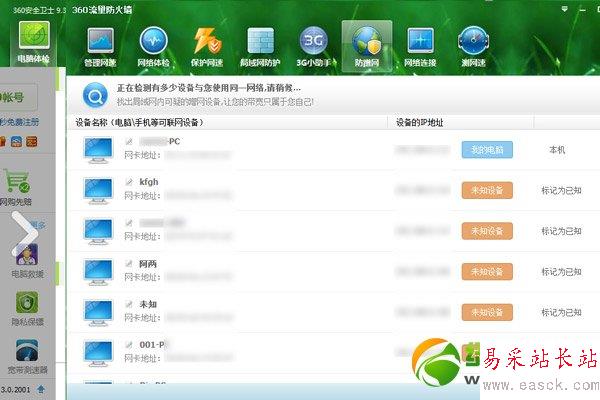The width and height of the screenshot is (600, 400).
Task: Select the 阿两 device name
Action: tap(148, 263)
